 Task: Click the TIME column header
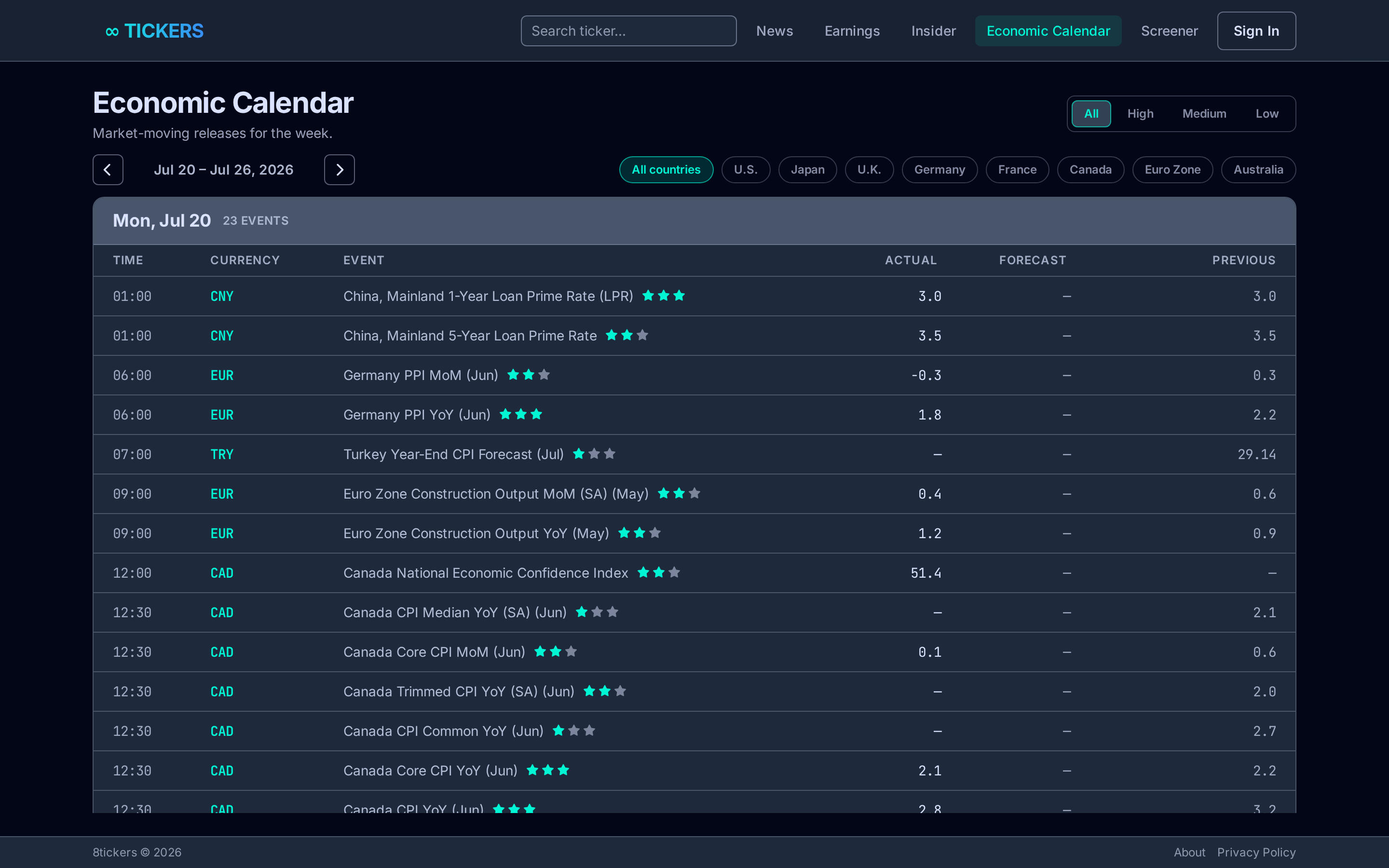pos(128,260)
